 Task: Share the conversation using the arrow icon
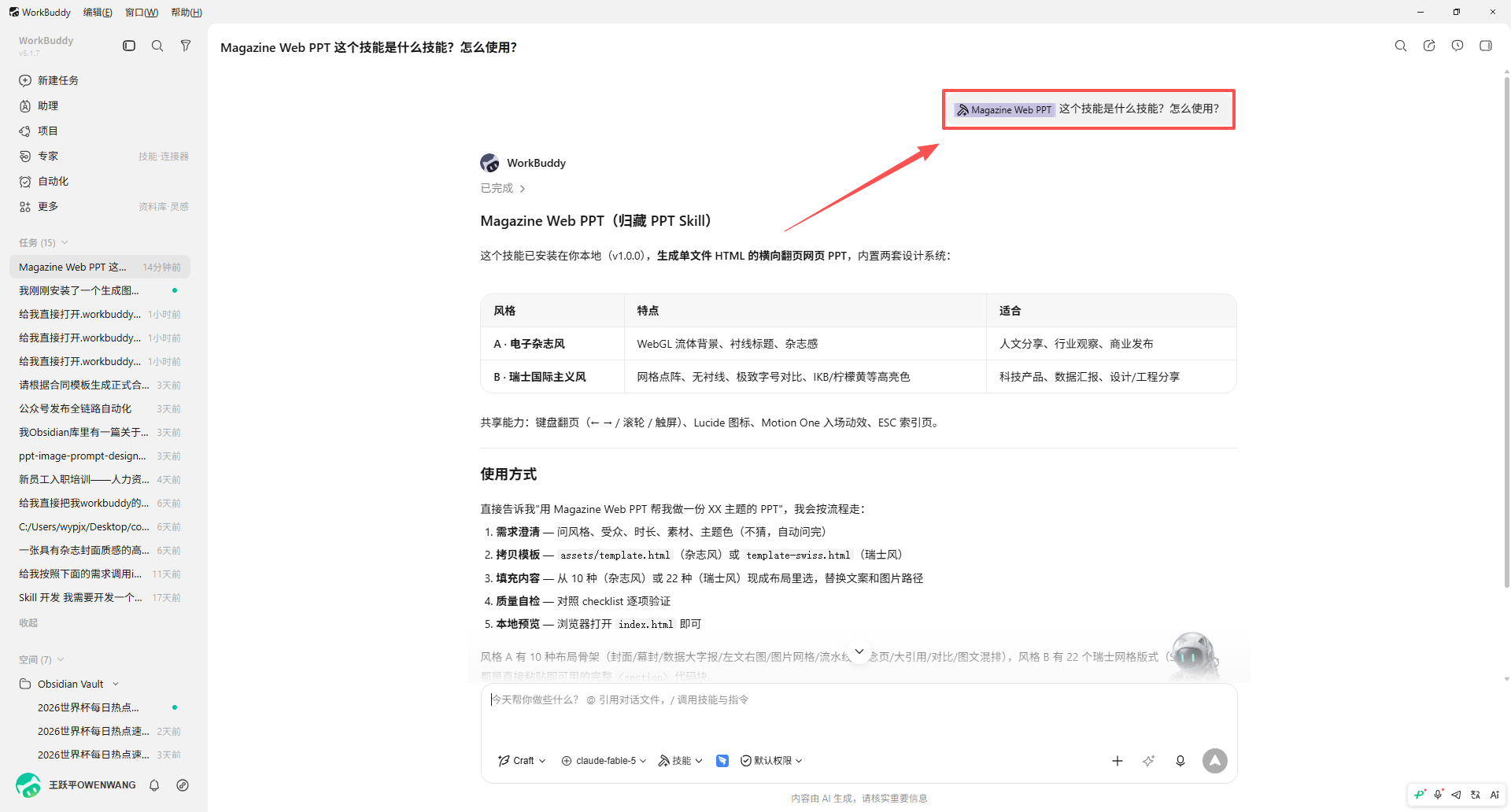[x=1429, y=46]
